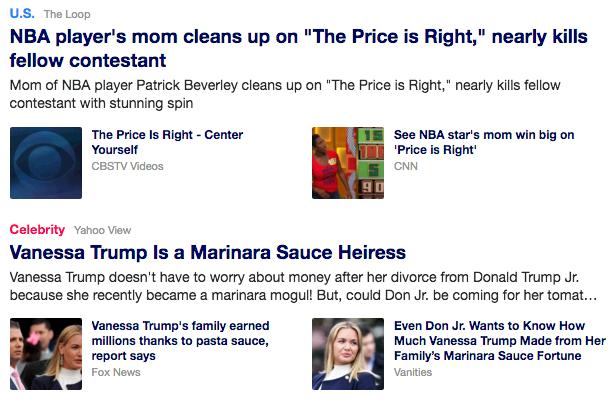Screen dimensions: 613x399
Task: Click the Vanities source label
Action: click(x=413, y=372)
